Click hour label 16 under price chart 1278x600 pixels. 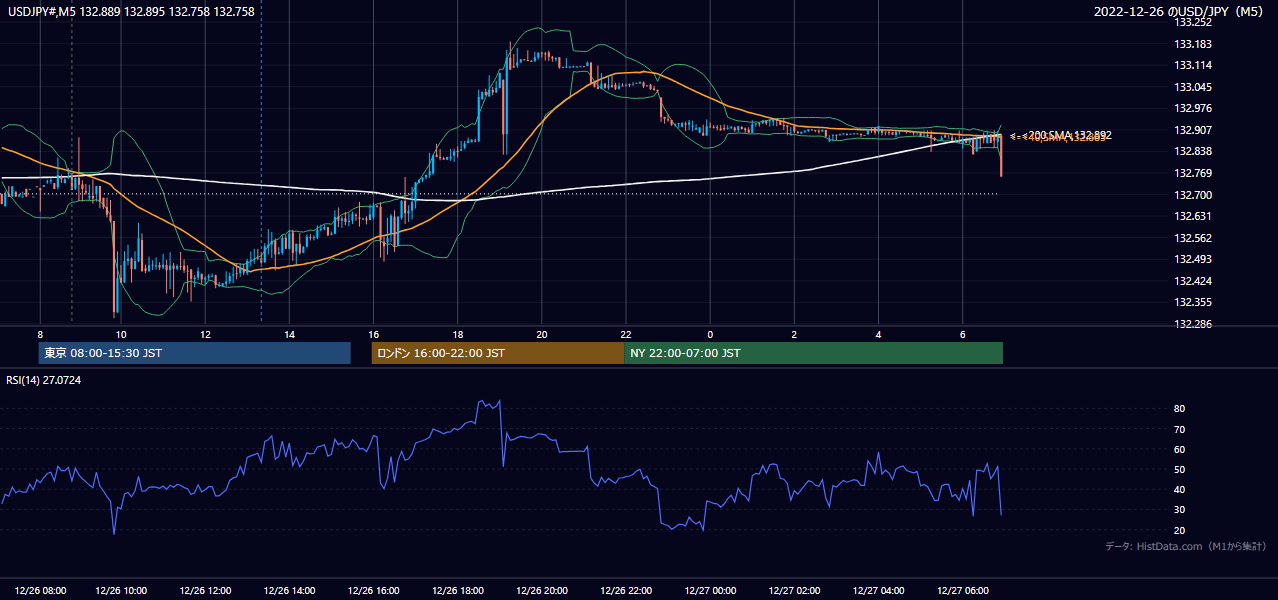coord(373,334)
